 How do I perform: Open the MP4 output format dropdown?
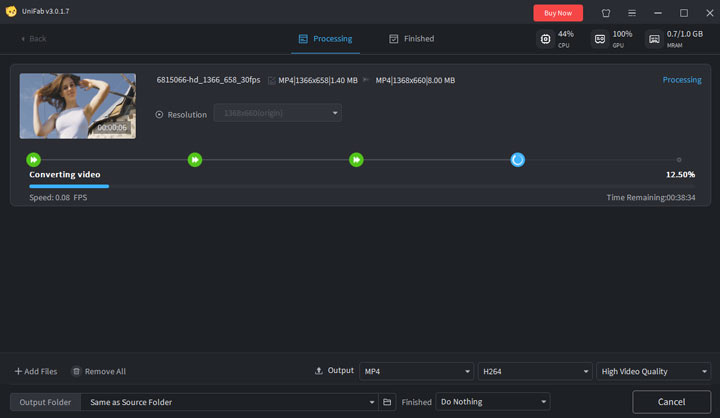click(416, 371)
